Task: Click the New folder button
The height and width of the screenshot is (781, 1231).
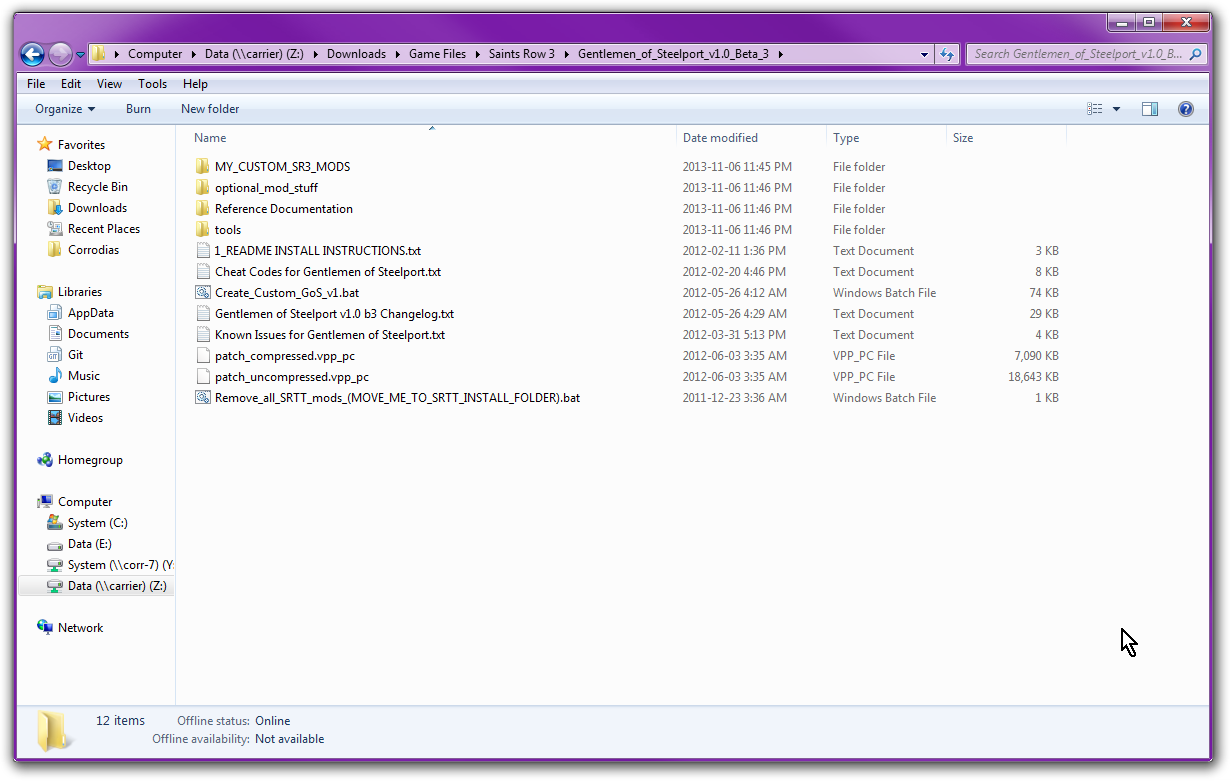Action: click(210, 109)
